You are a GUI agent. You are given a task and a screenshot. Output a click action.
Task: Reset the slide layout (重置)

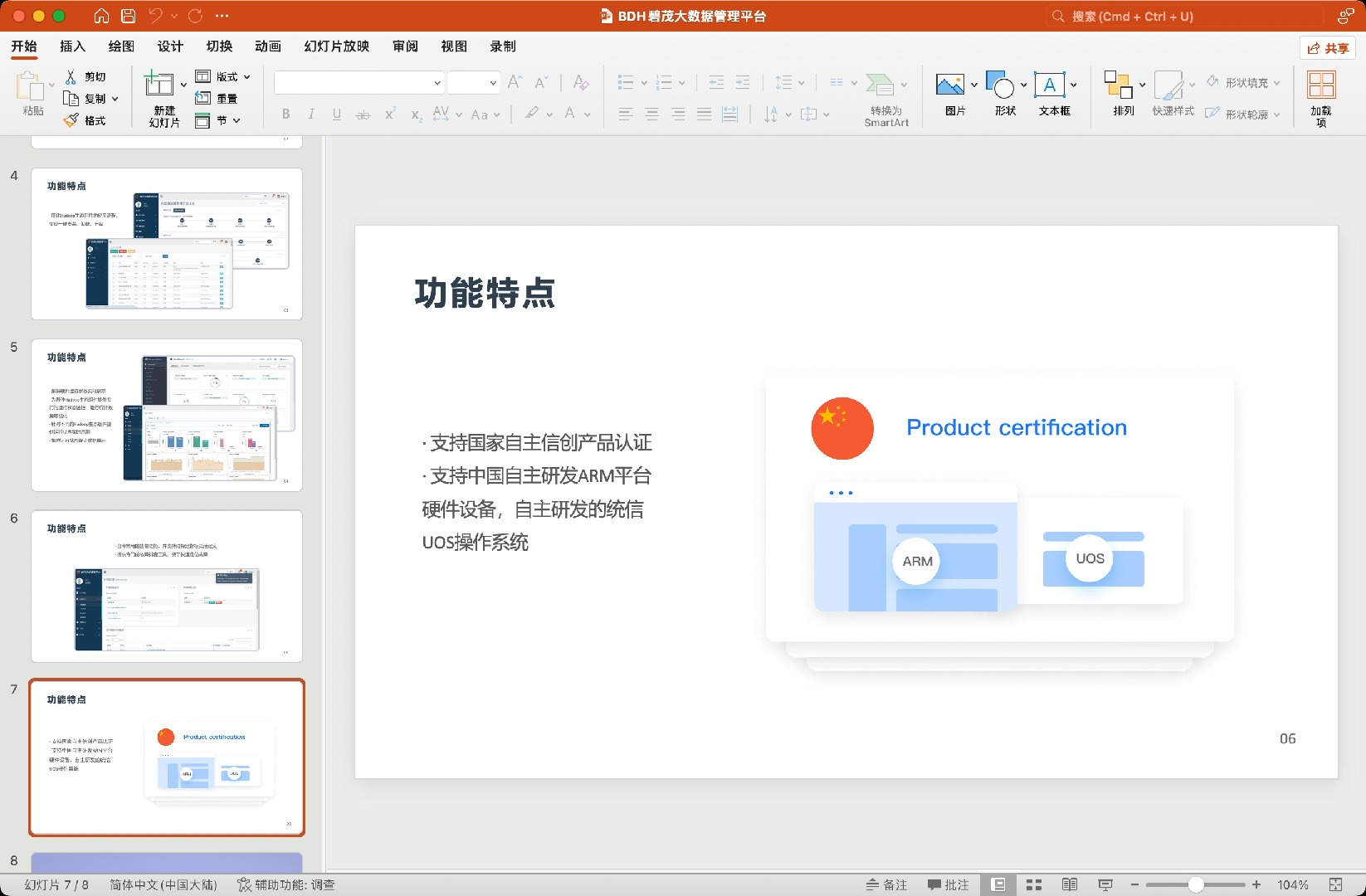pyautogui.click(x=217, y=98)
